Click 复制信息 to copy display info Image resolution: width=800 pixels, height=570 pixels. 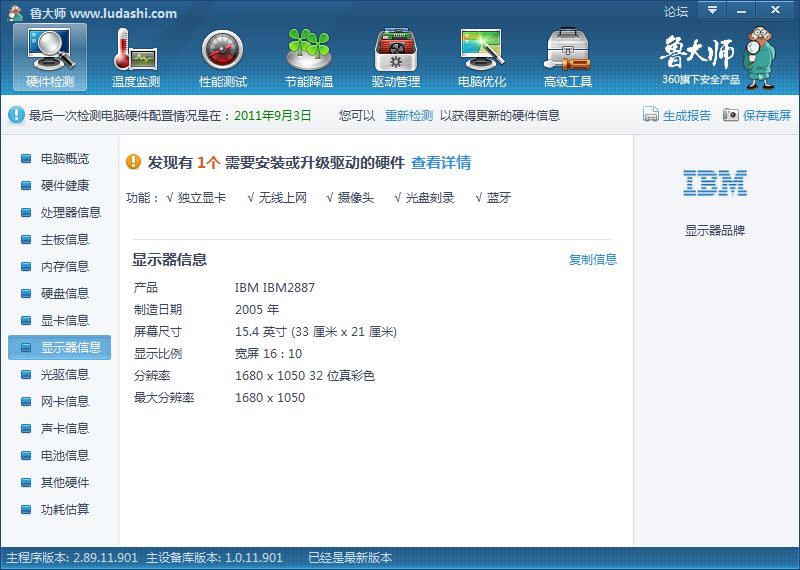pos(593,259)
